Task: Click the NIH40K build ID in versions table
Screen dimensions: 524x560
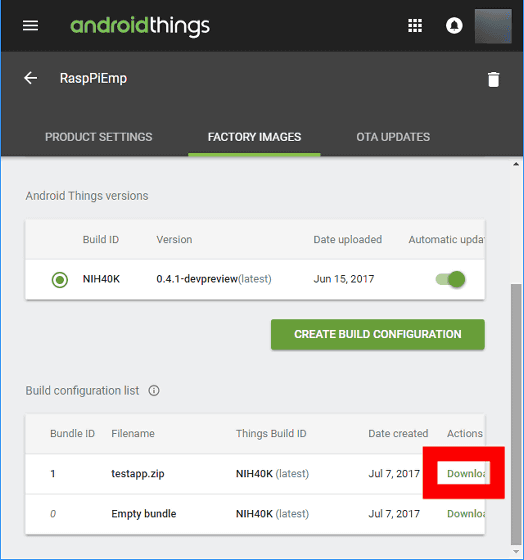Action: point(101,279)
